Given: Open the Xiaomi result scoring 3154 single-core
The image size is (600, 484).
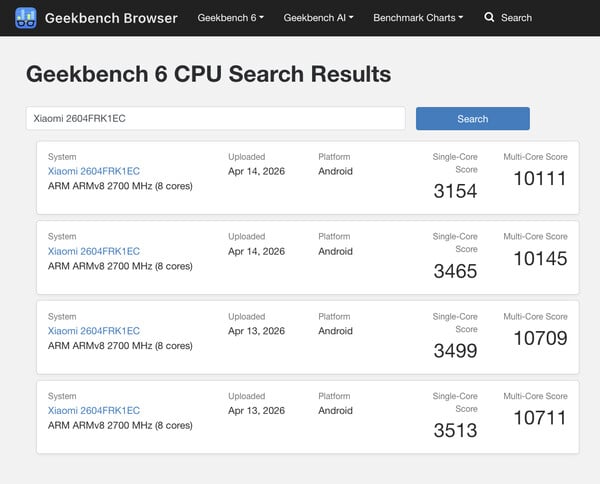Looking at the screenshot, I should 94,171.
